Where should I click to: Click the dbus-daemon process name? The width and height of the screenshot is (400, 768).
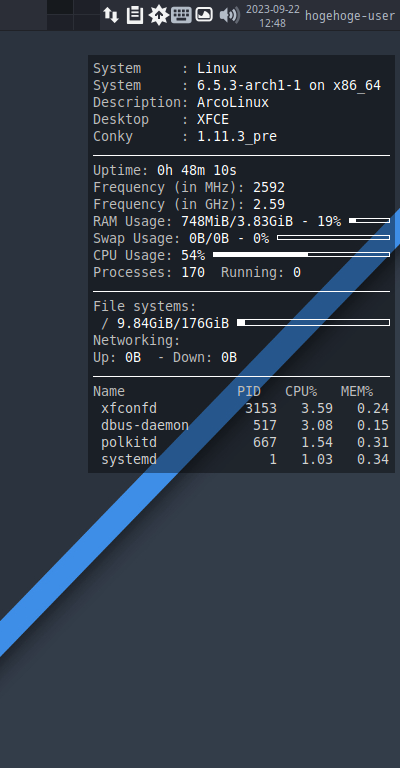click(145, 425)
